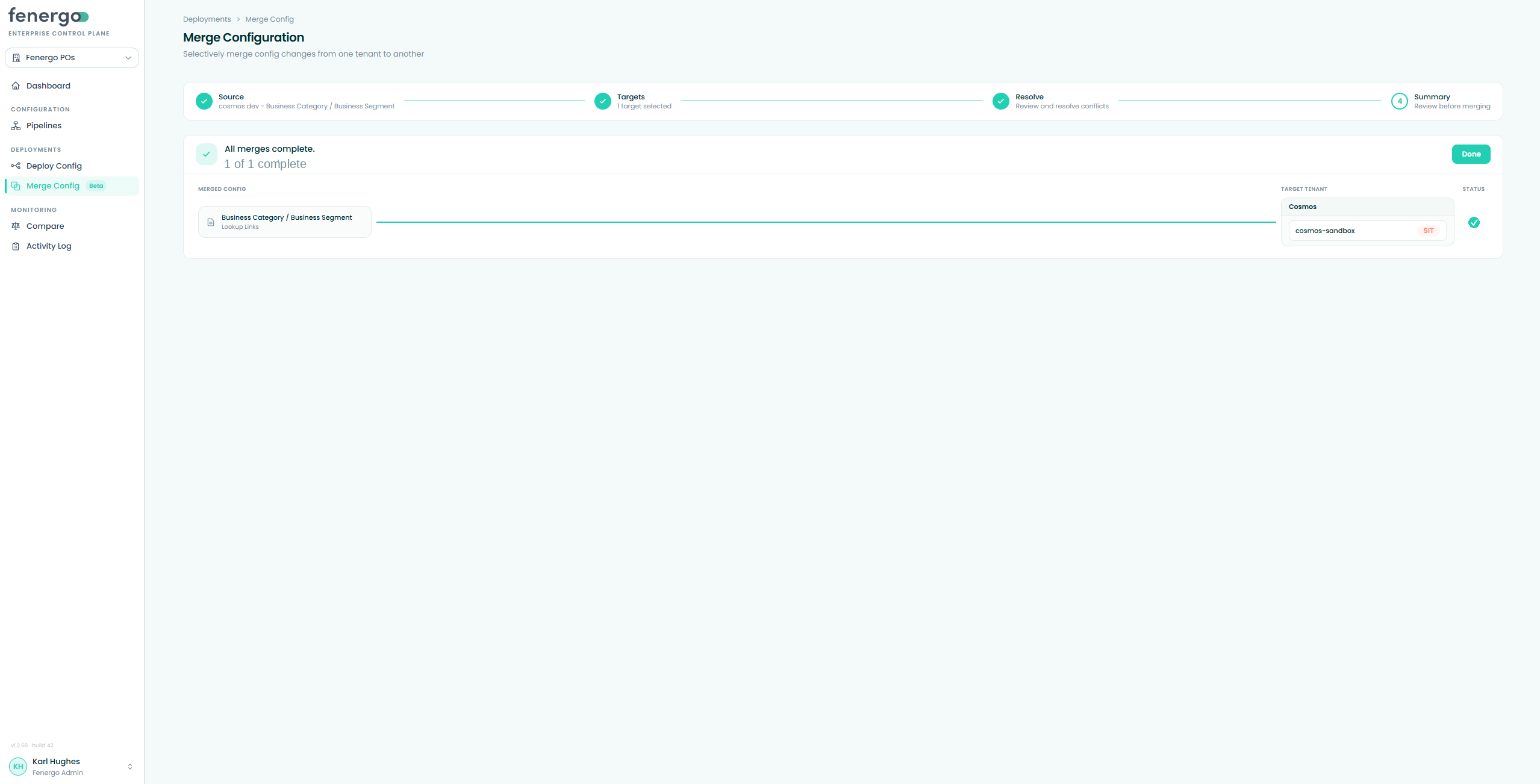Click the building icon beside Fenergo POs
Screen dimensions: 1540x784
pos(16,58)
